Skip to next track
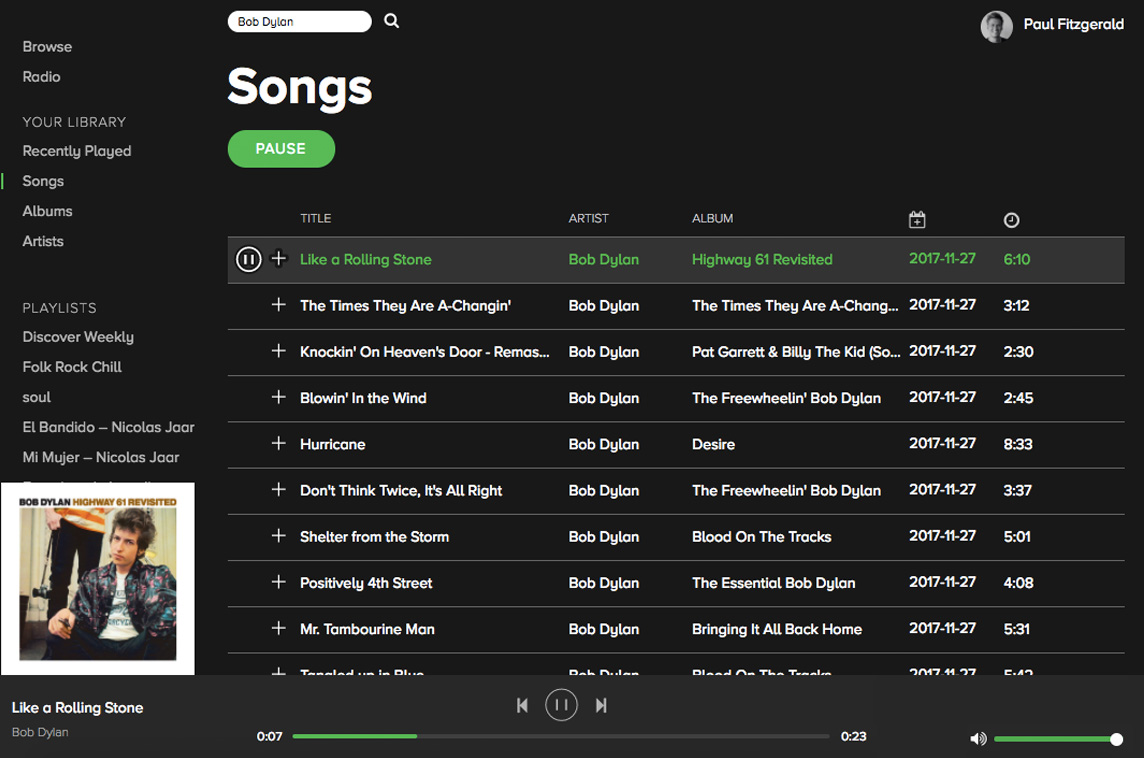The width and height of the screenshot is (1144, 758). (600, 705)
